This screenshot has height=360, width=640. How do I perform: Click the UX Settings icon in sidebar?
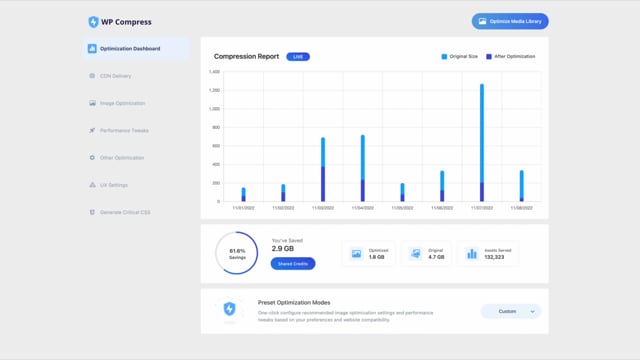pyautogui.click(x=92, y=185)
